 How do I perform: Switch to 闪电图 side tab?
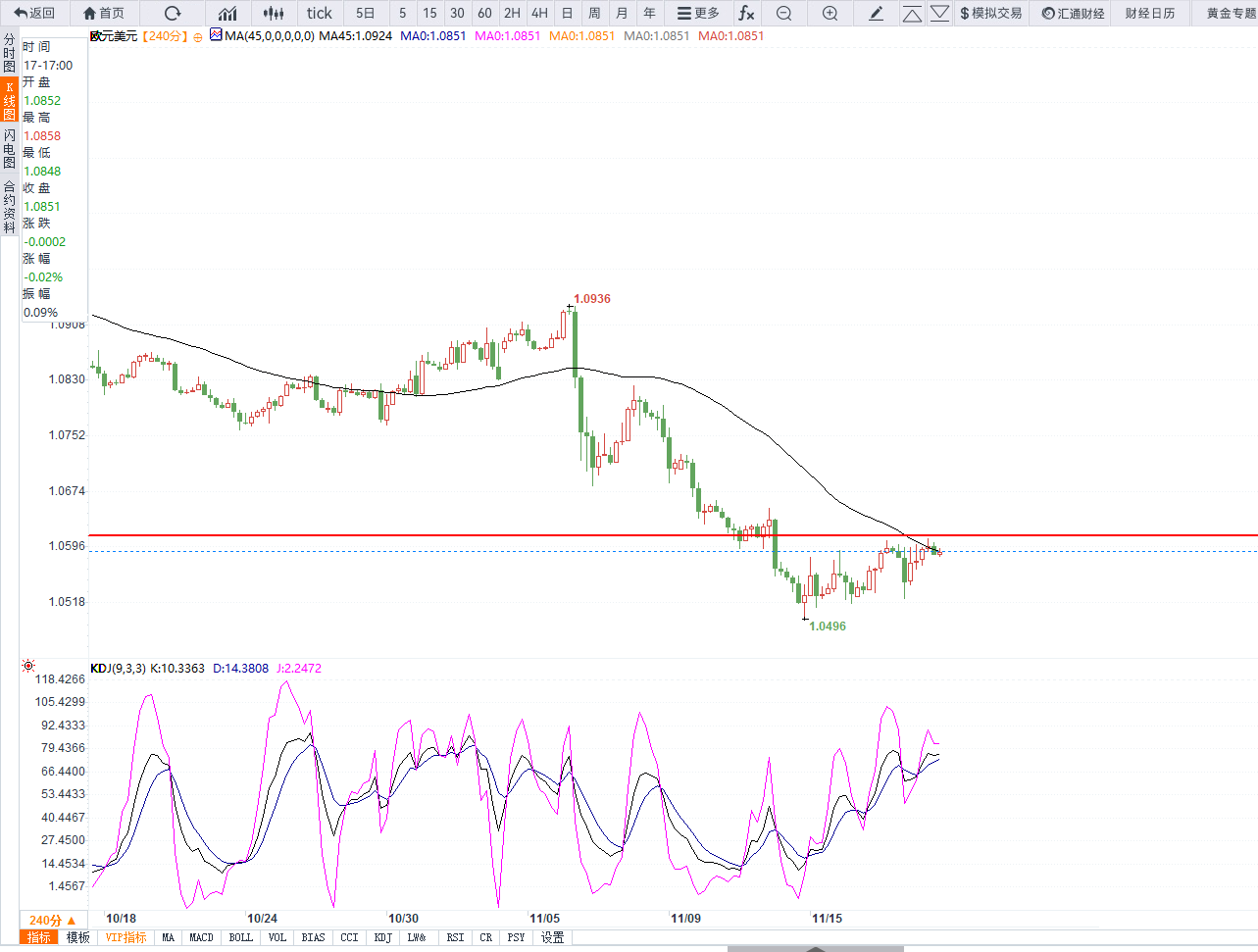pos(10,148)
